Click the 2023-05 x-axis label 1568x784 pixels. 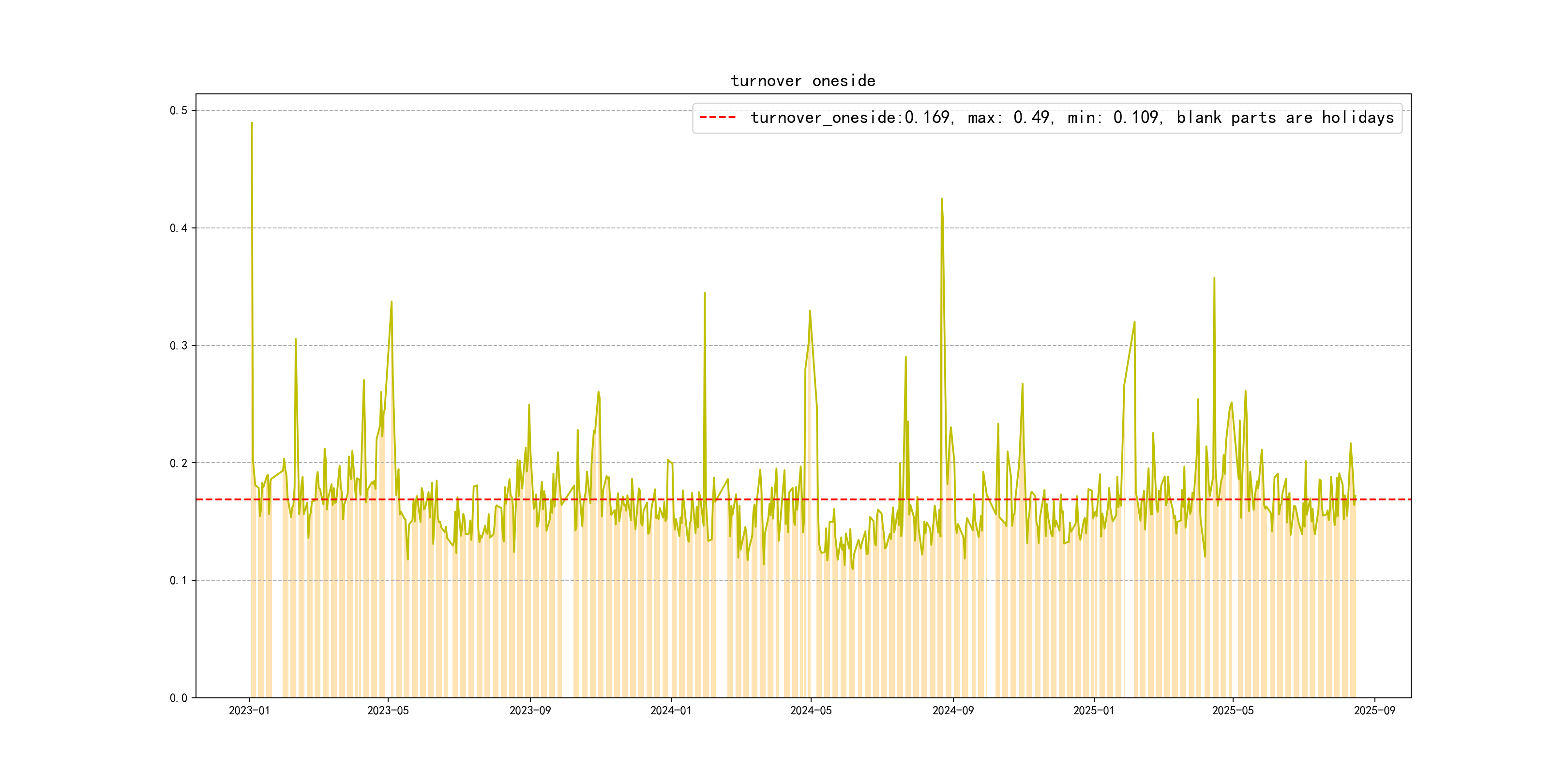[388, 710]
